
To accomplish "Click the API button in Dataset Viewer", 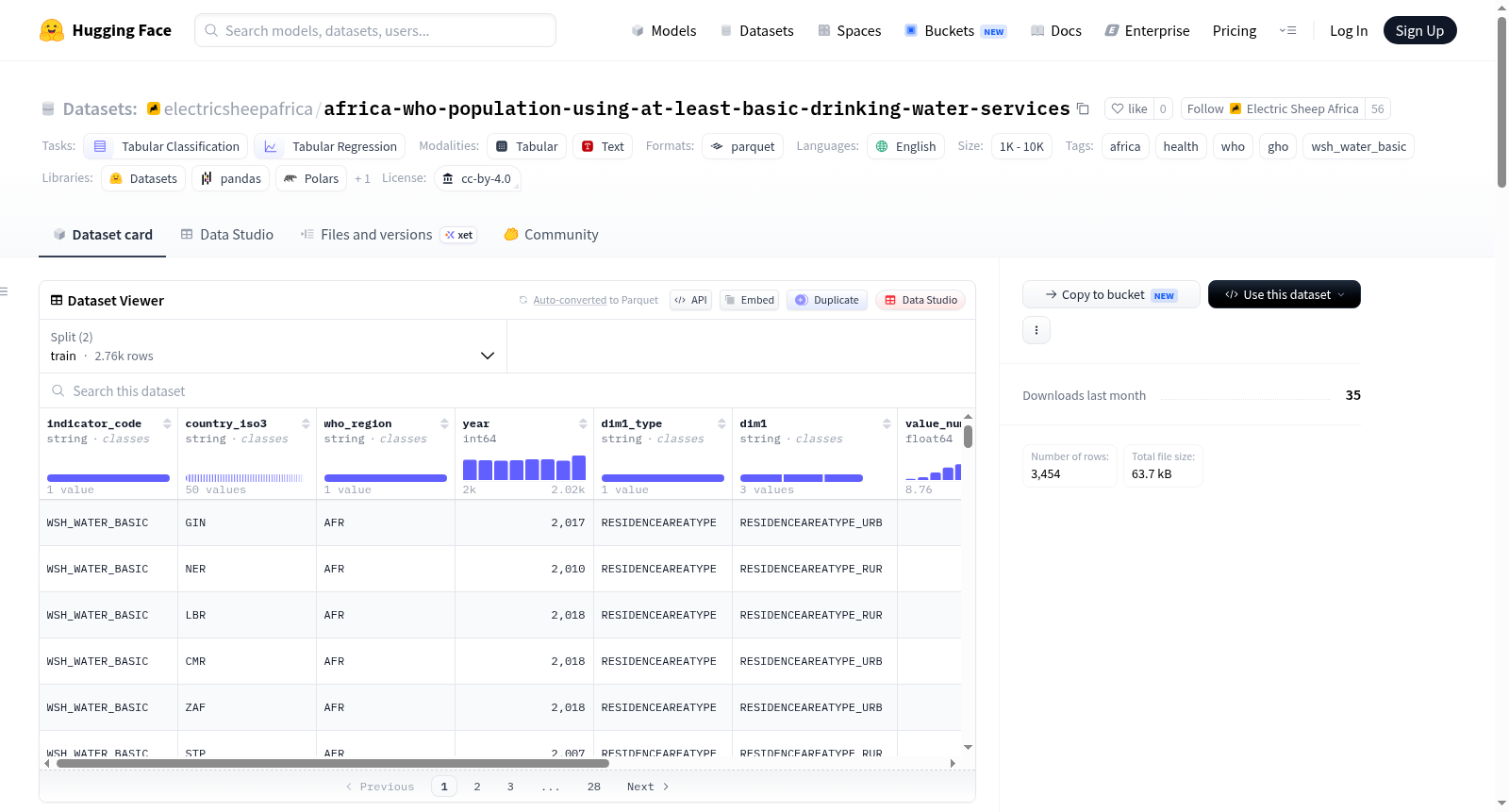I will [x=690, y=300].
